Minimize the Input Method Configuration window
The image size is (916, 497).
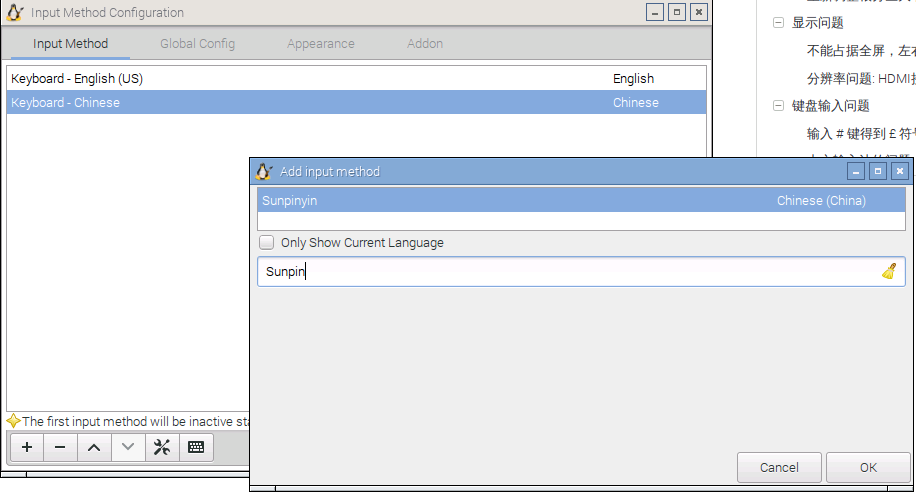click(654, 12)
